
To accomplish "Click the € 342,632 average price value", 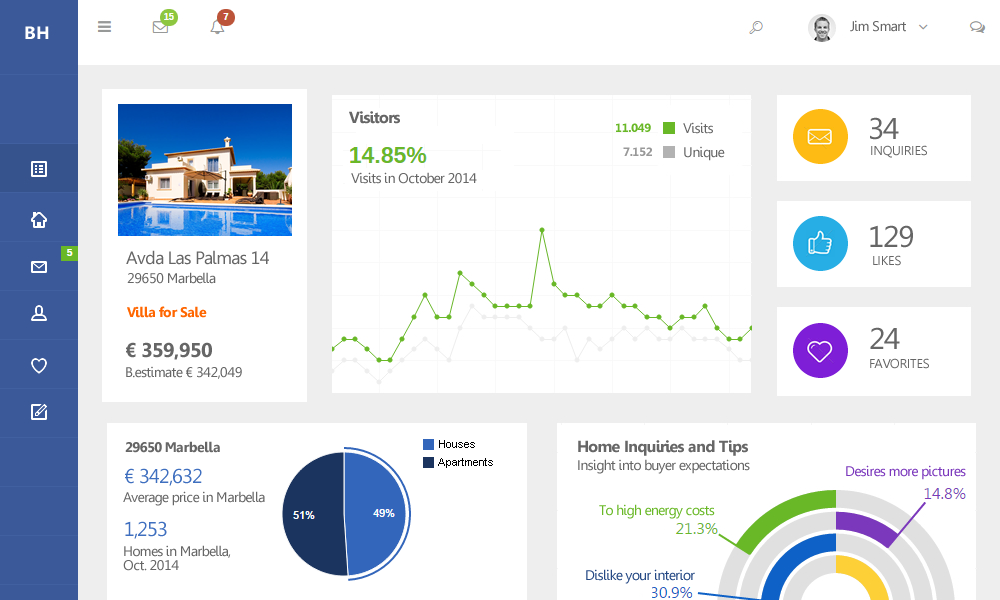I will click(163, 476).
